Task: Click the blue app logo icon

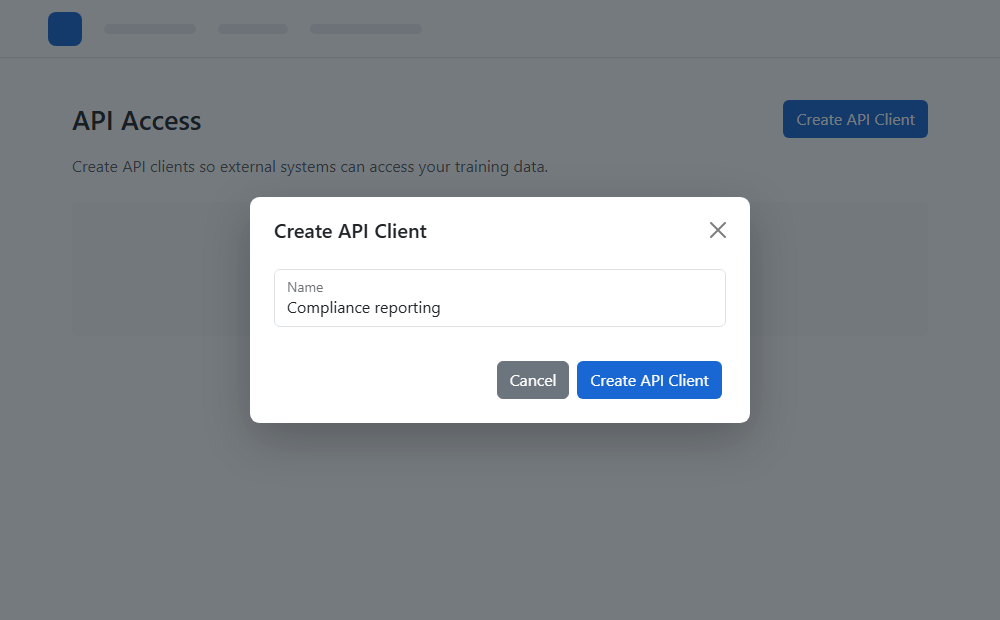Action: [x=65, y=29]
